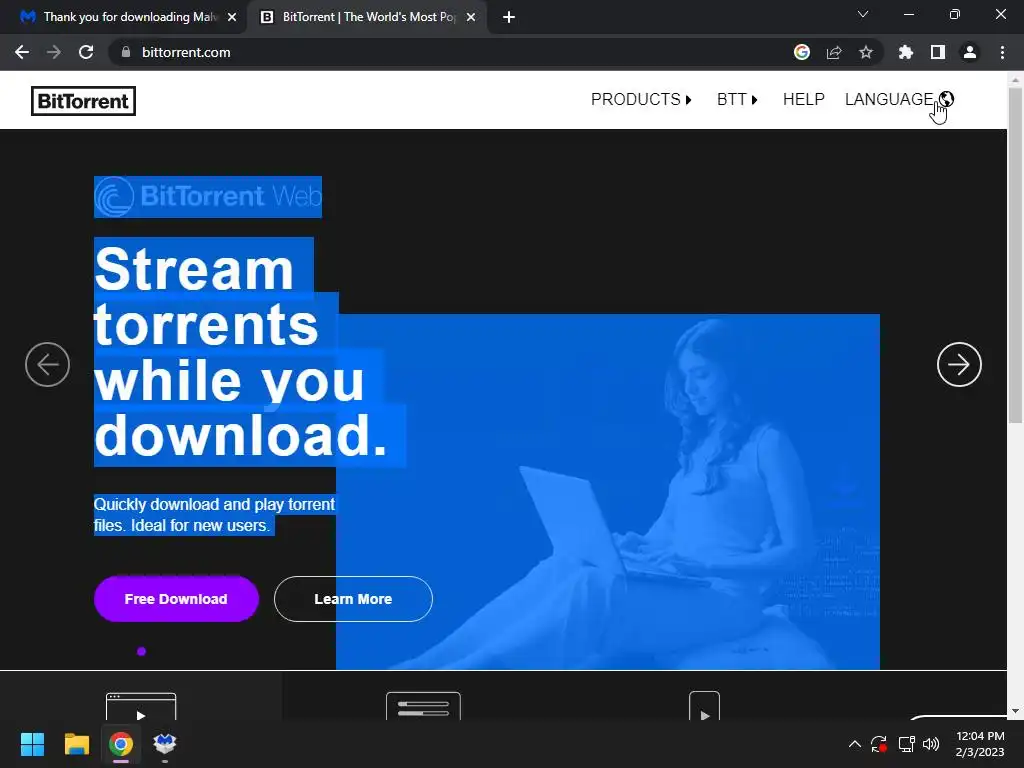Screen dimensions: 1024x768
Task: Open Chrome three-dot menu
Action: click(1002, 52)
